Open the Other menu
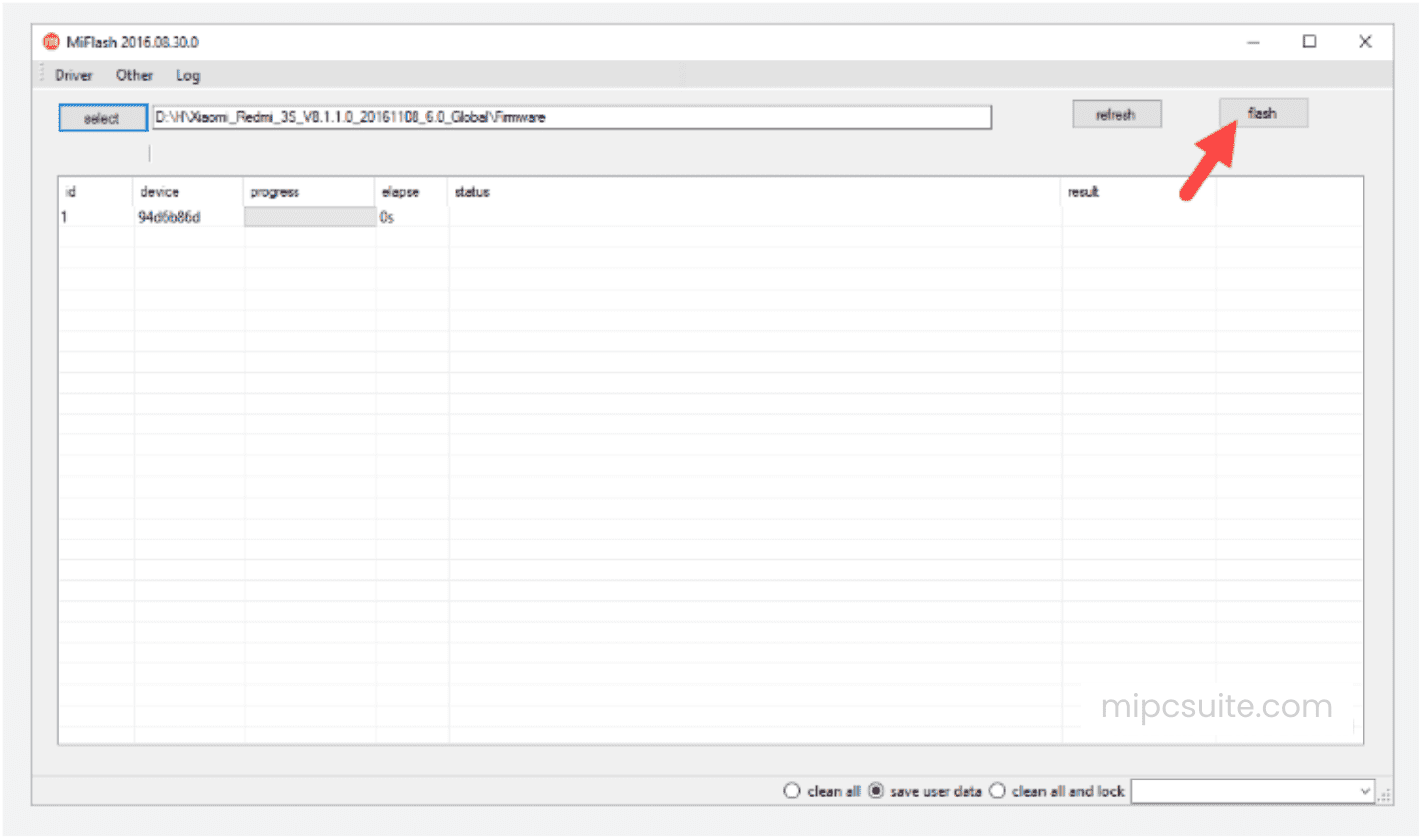This screenshot has height=840, width=1422. tap(134, 75)
